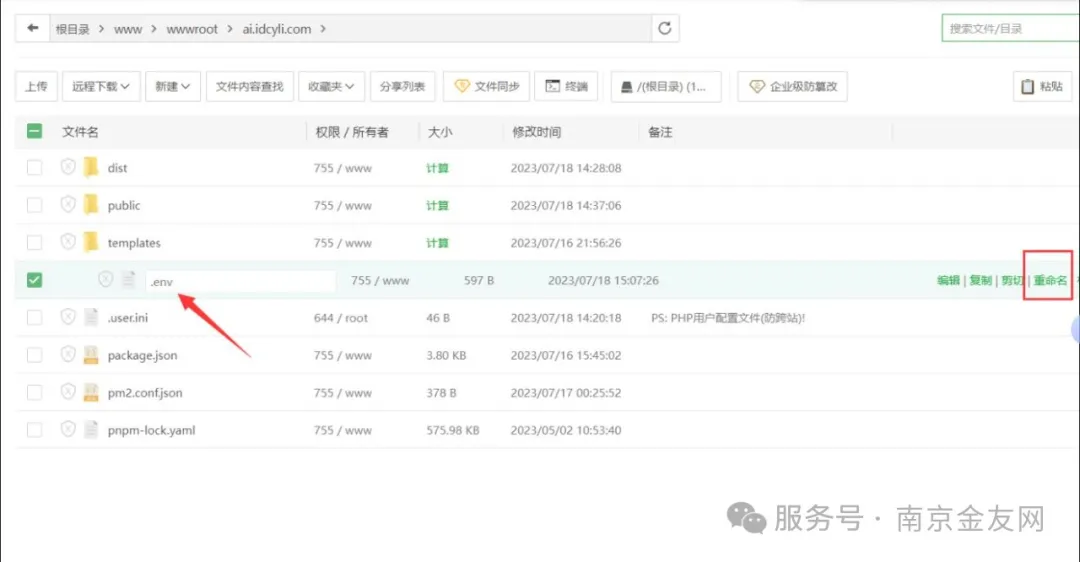The height and width of the screenshot is (562, 1080).
Task: Click 重命名 action for .env
Action: coord(1050,280)
